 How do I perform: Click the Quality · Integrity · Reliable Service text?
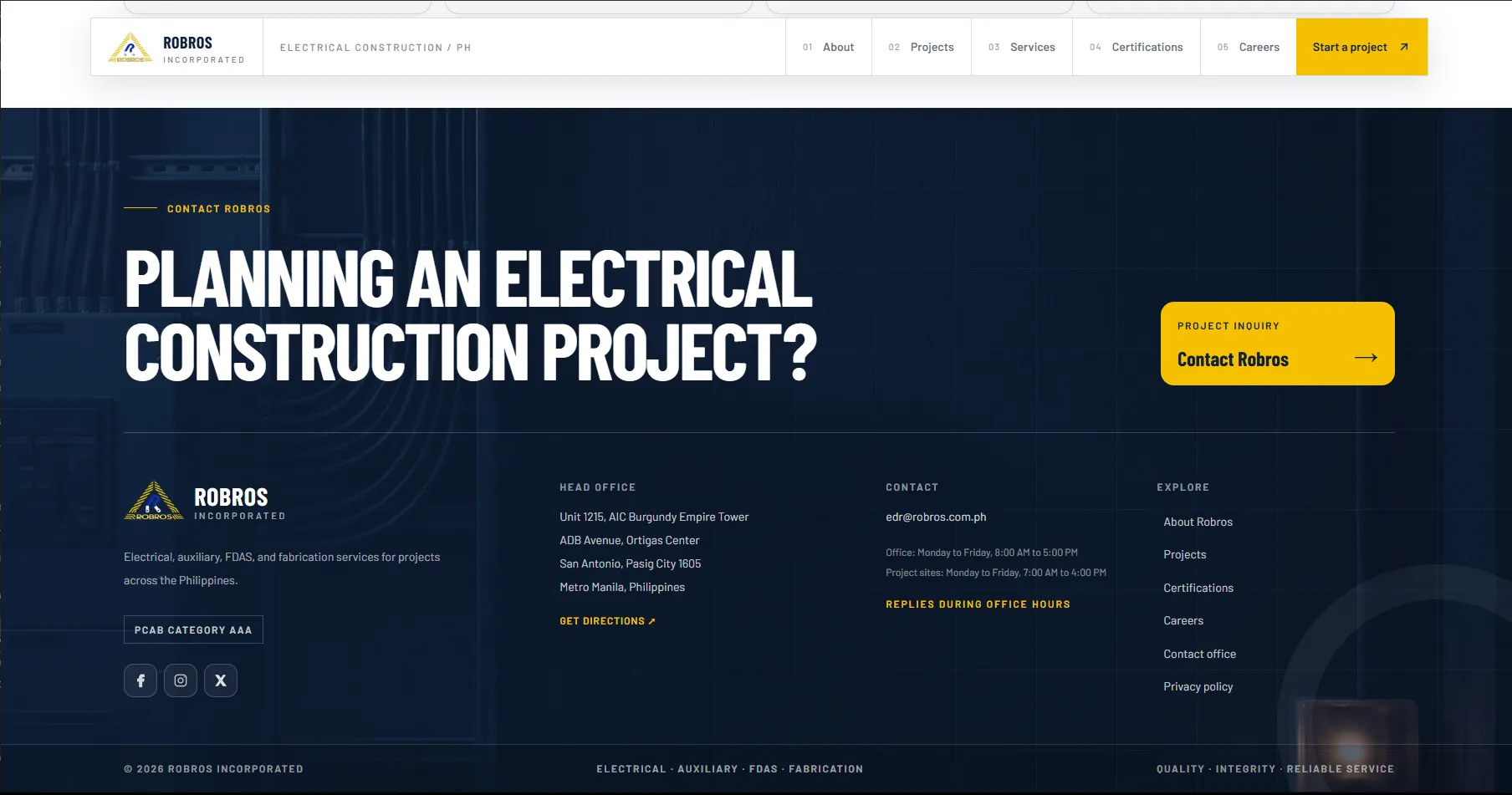(x=1275, y=769)
